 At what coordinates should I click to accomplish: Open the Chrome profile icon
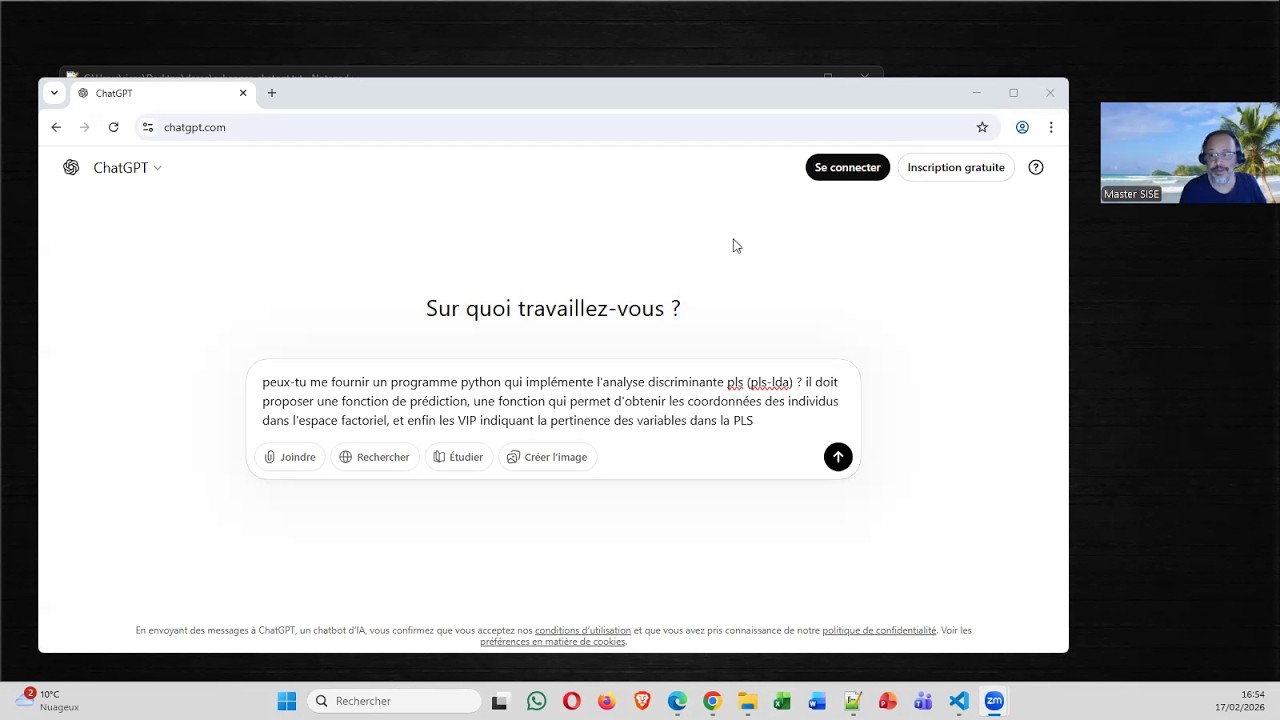(1022, 127)
